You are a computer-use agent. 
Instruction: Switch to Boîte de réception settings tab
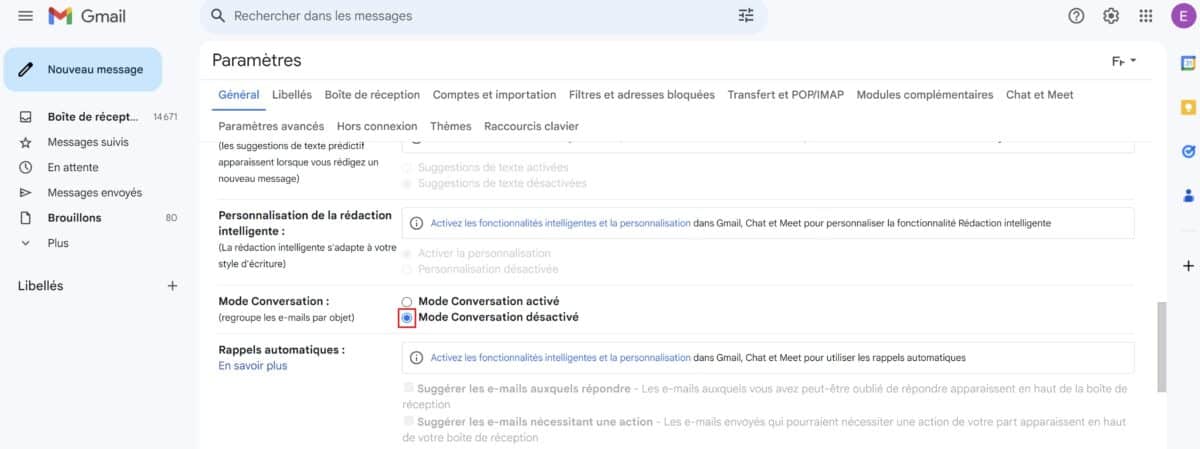pyautogui.click(x=372, y=95)
